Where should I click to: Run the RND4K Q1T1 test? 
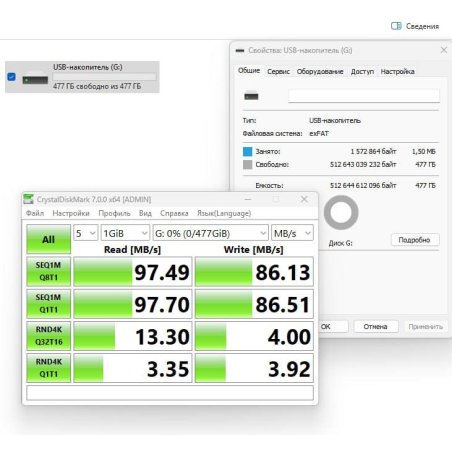pos(49,368)
